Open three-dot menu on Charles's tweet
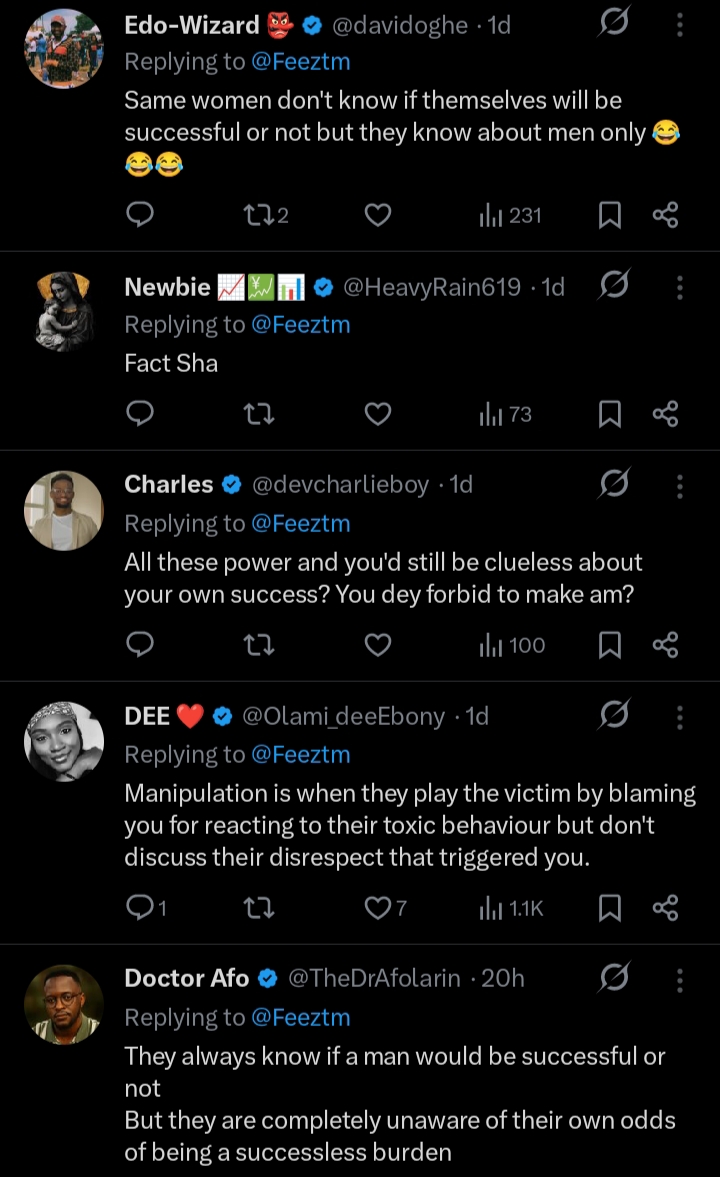The height and width of the screenshot is (1177, 720). tap(679, 485)
